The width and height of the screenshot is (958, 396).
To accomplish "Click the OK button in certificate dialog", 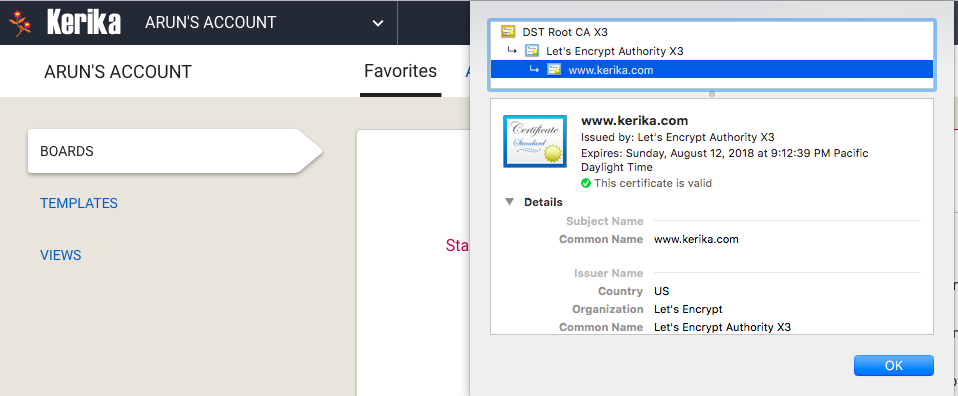I will point(893,365).
